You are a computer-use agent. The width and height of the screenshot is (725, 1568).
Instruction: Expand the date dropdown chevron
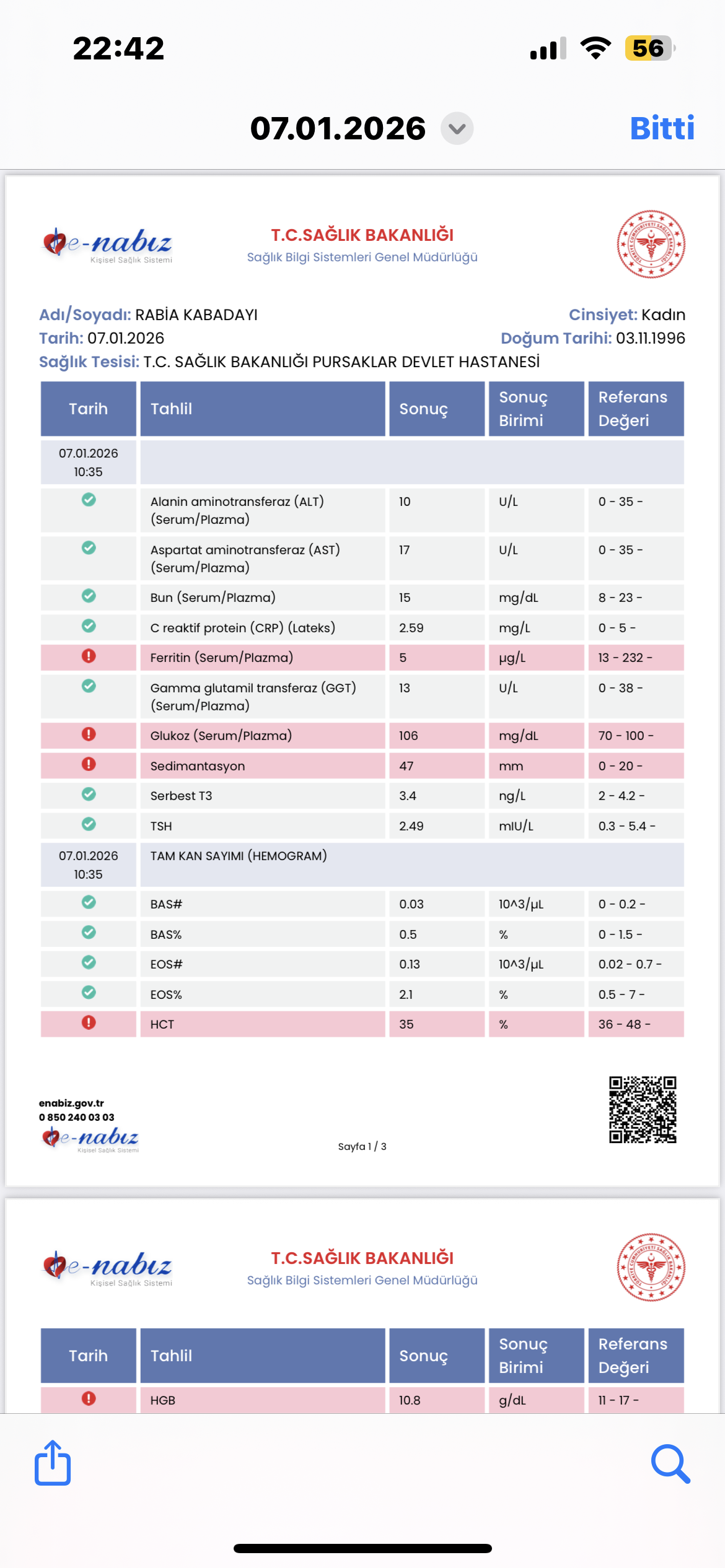click(x=457, y=129)
